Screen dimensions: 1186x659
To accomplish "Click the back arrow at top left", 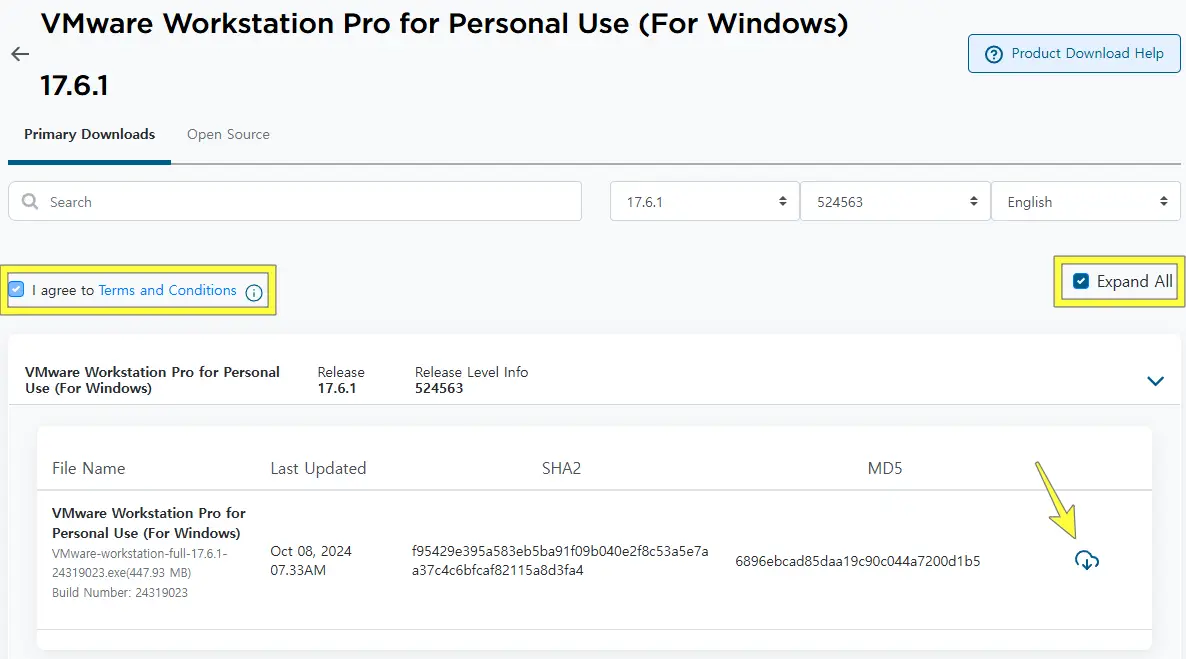I will [19, 54].
